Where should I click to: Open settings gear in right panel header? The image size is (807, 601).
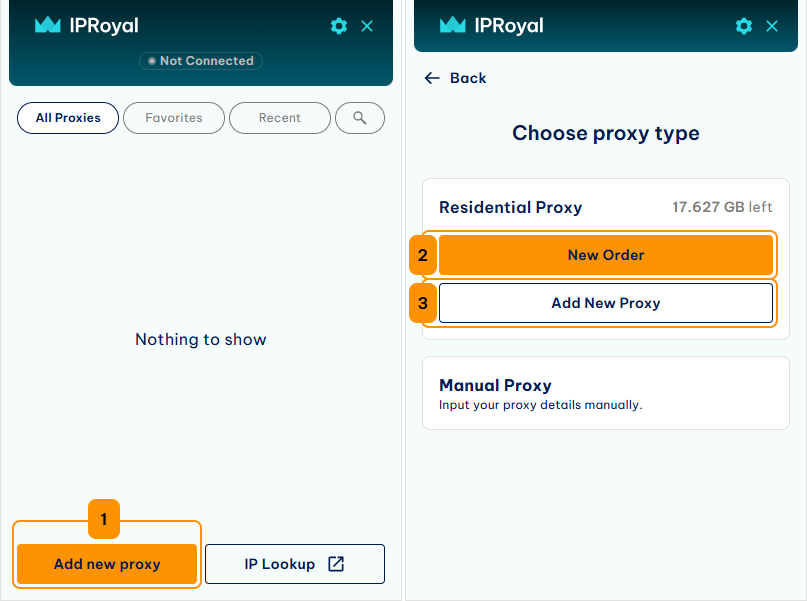coord(744,26)
